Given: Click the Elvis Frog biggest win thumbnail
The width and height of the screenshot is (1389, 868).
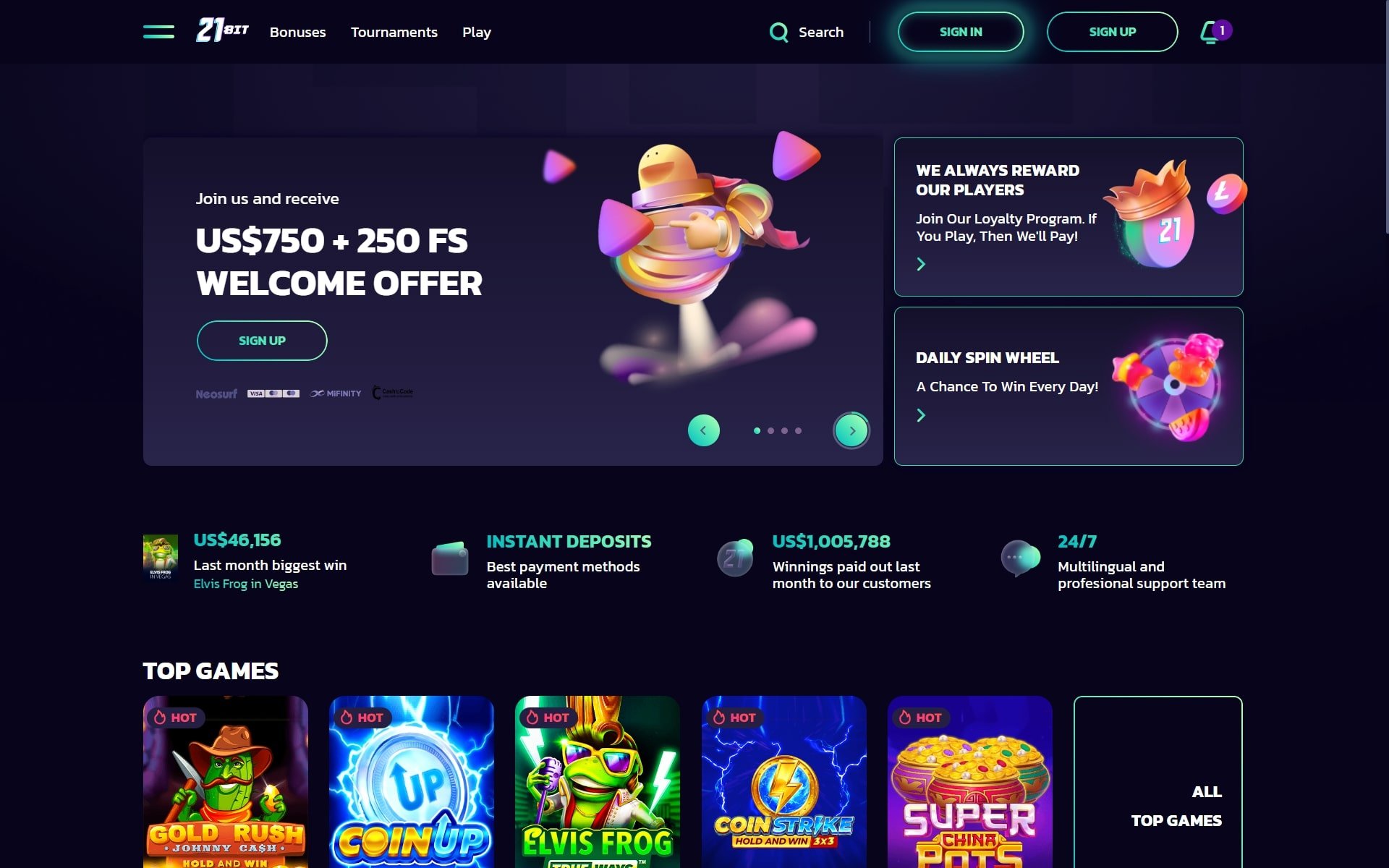Looking at the screenshot, I should [161, 557].
